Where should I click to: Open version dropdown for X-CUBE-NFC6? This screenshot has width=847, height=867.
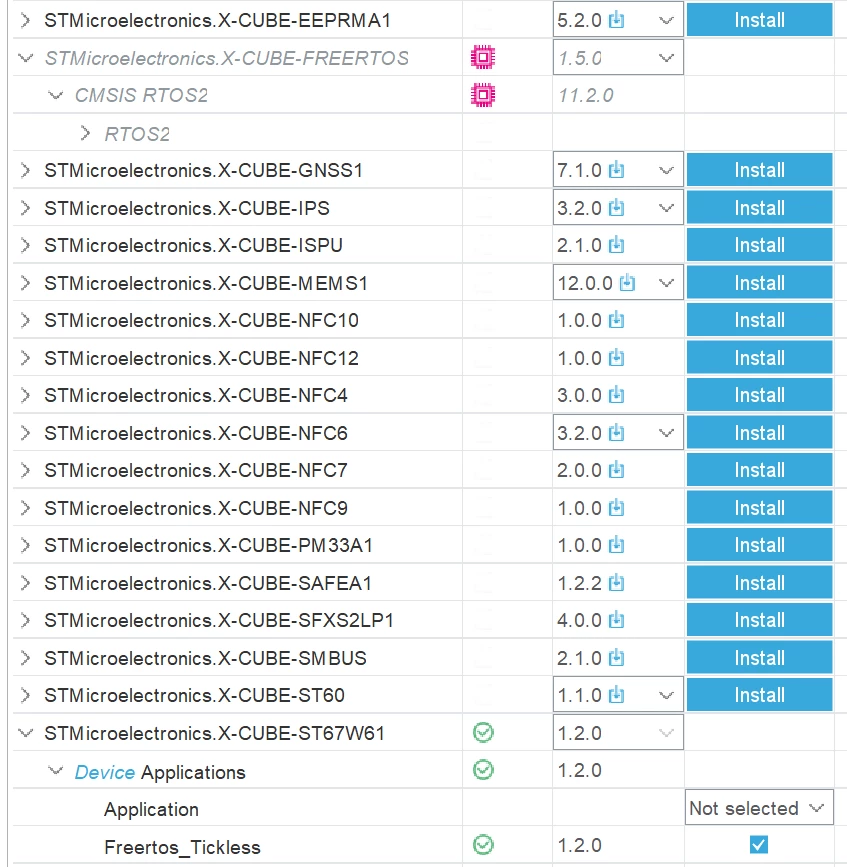(666, 433)
